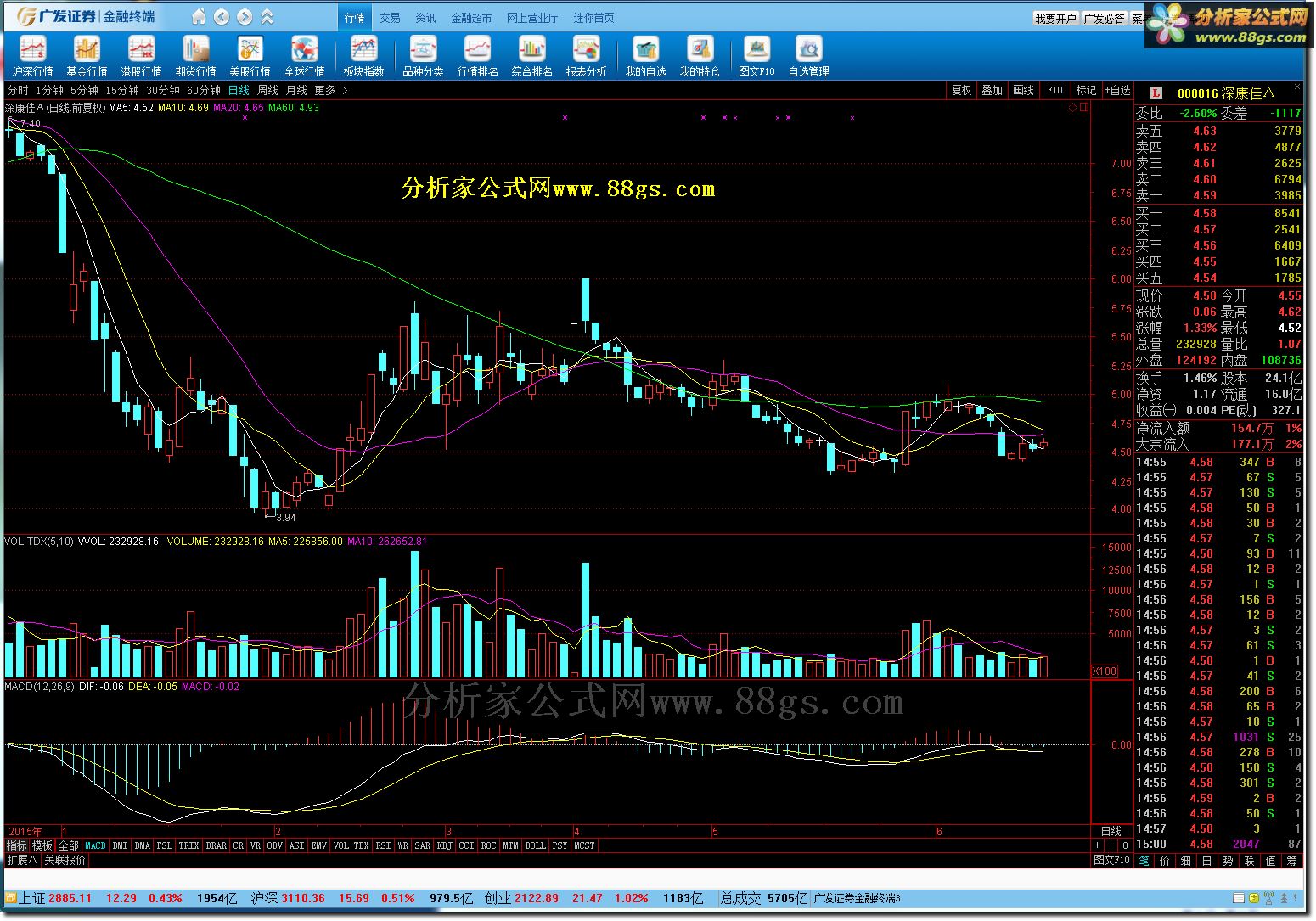Switch to 金融超市 top tab
The width and height of the screenshot is (1316, 921).
471,18
